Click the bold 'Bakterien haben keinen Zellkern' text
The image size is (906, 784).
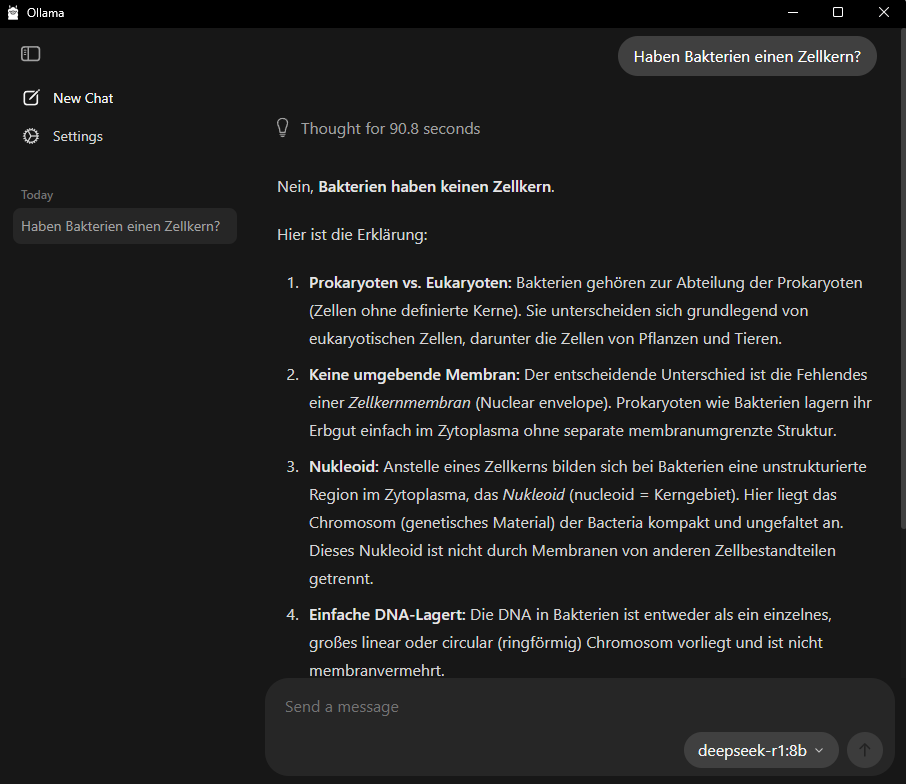click(x=434, y=187)
